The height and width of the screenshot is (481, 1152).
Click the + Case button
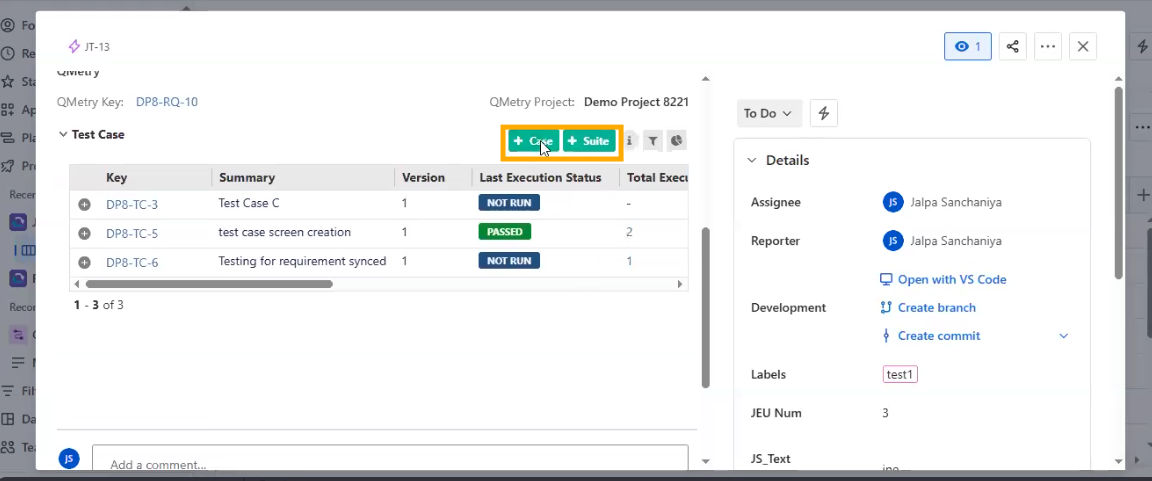[x=534, y=141]
